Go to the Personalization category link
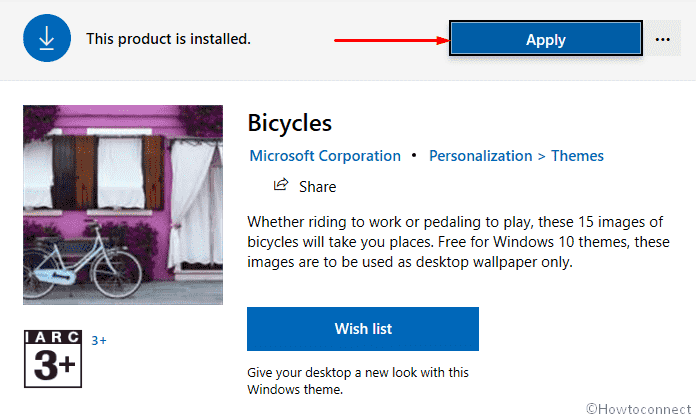696x416 pixels. coord(480,156)
